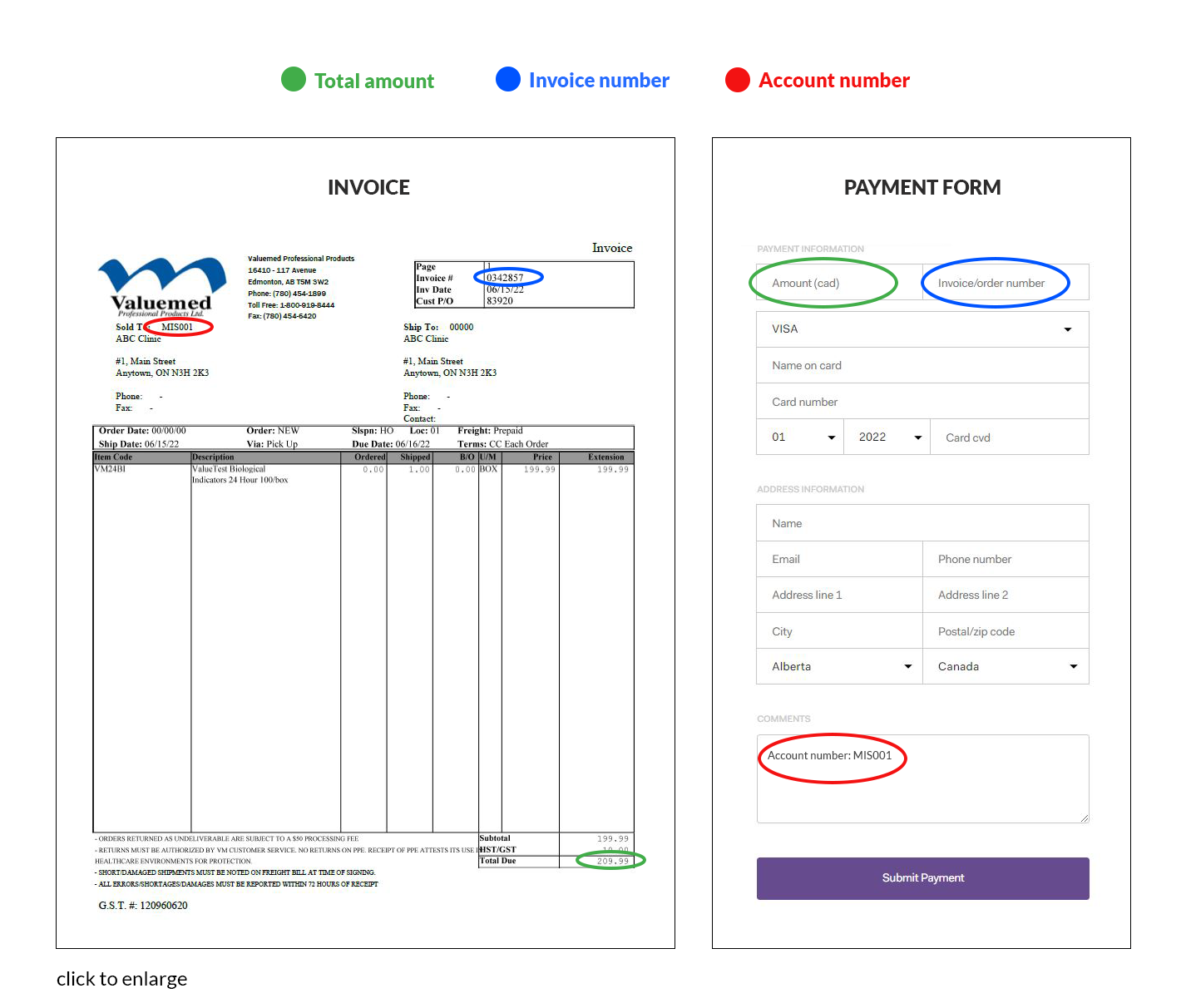This screenshot has height=1008, width=1191.
Task: Click the Name field under Address Information
Action: tap(922, 523)
